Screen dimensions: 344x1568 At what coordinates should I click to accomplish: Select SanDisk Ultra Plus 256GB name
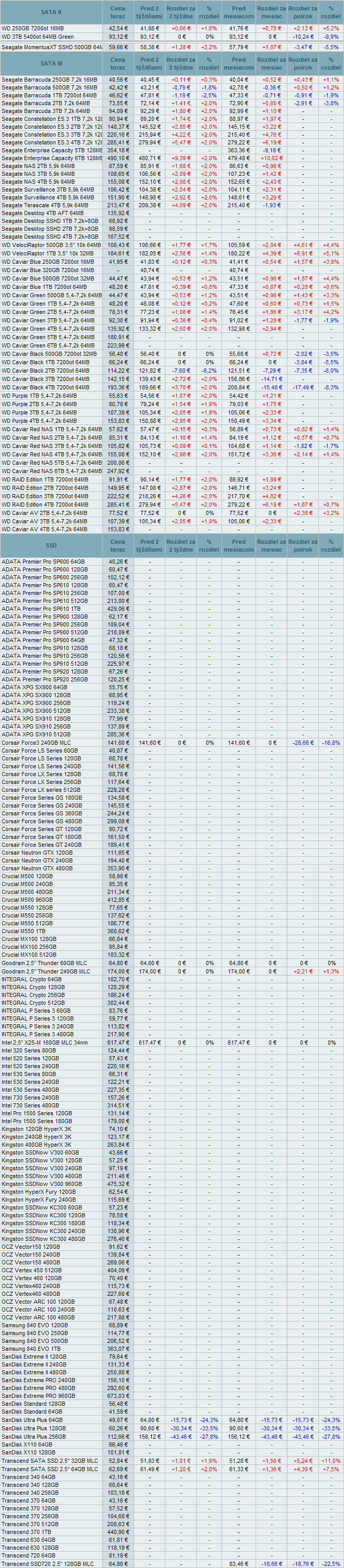tap(34, 1437)
